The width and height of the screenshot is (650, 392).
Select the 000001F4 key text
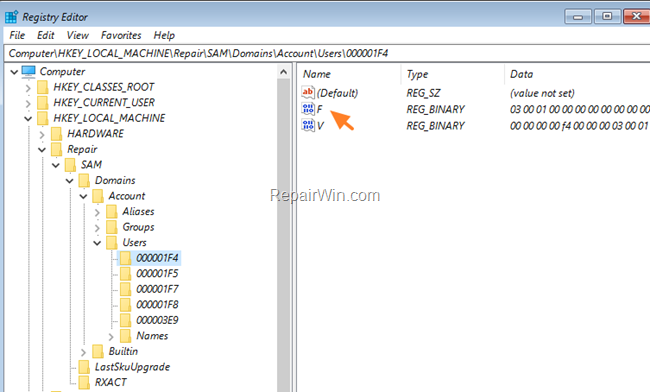(157, 258)
